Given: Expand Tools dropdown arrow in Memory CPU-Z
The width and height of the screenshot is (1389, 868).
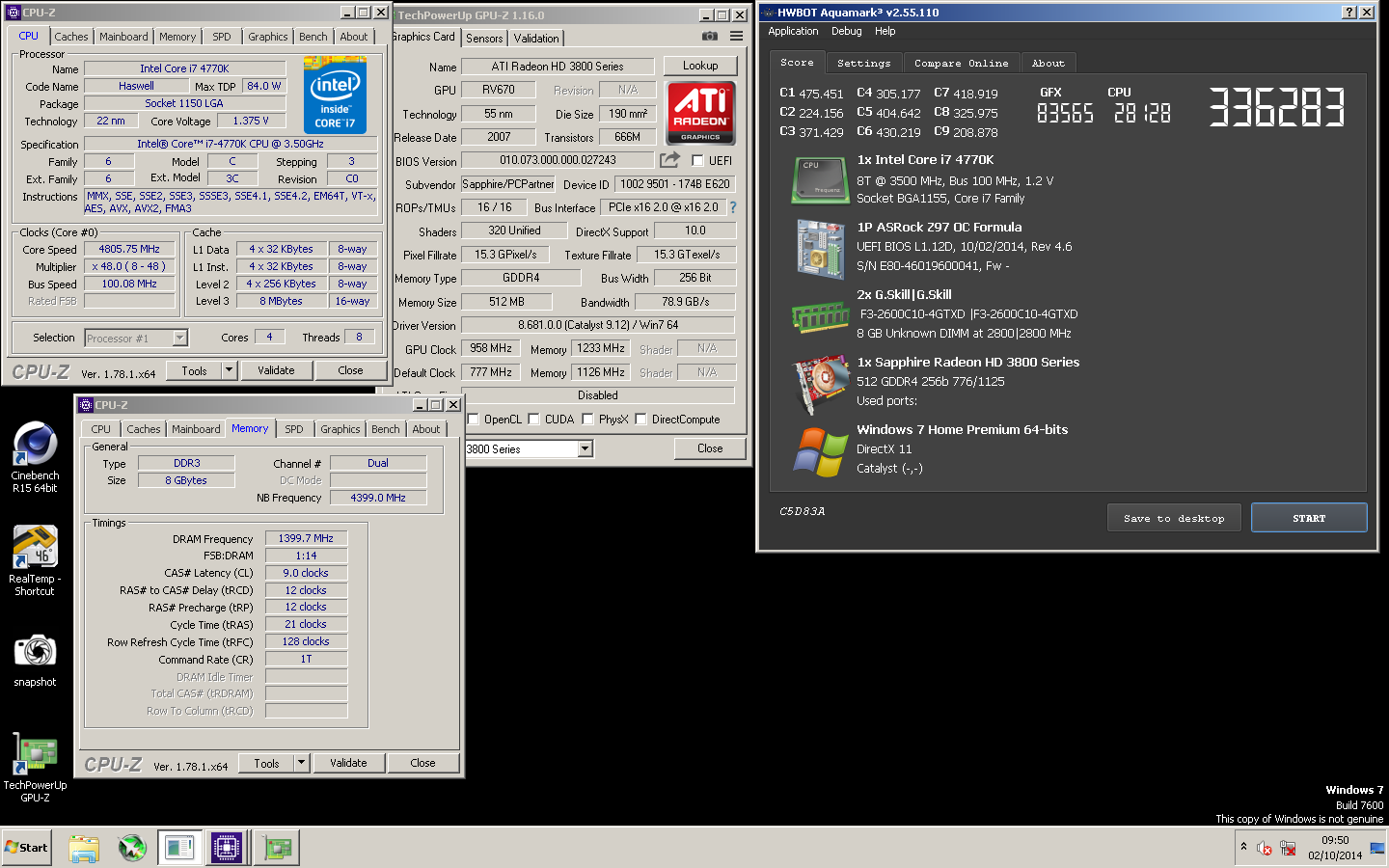Looking at the screenshot, I should coord(301,763).
